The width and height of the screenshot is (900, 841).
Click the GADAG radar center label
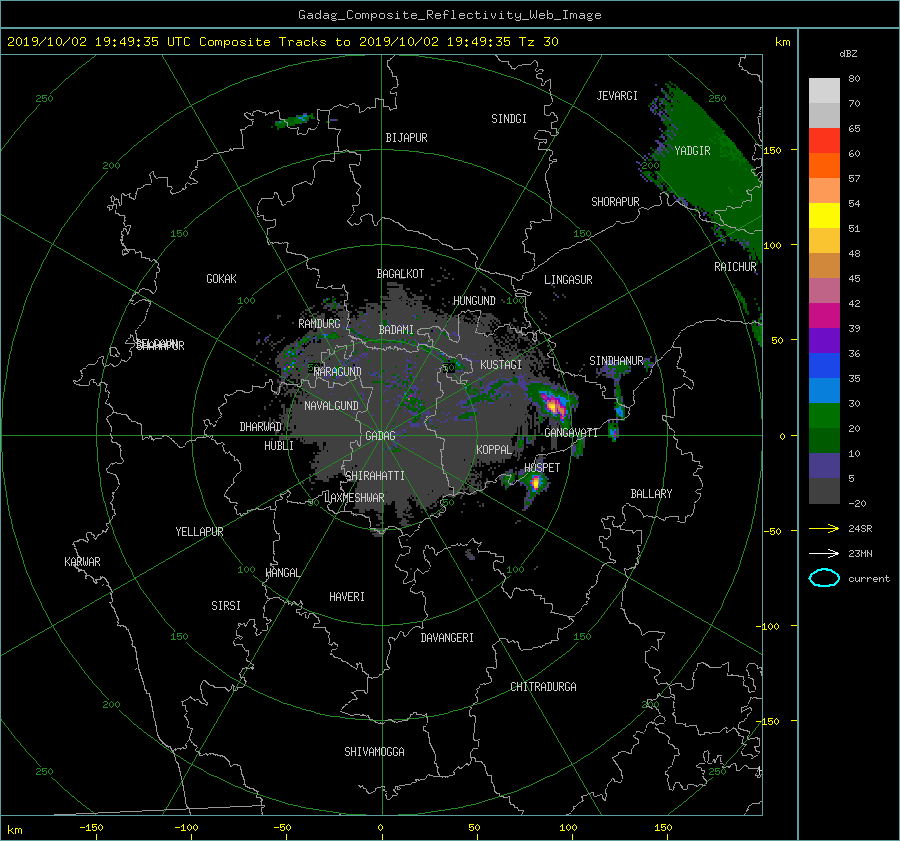(381, 436)
